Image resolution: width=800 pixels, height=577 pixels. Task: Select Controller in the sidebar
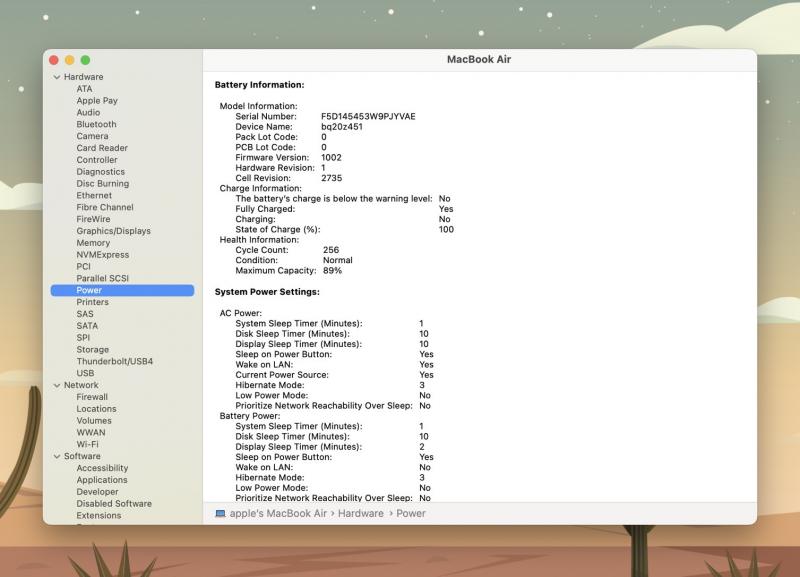(x=97, y=160)
